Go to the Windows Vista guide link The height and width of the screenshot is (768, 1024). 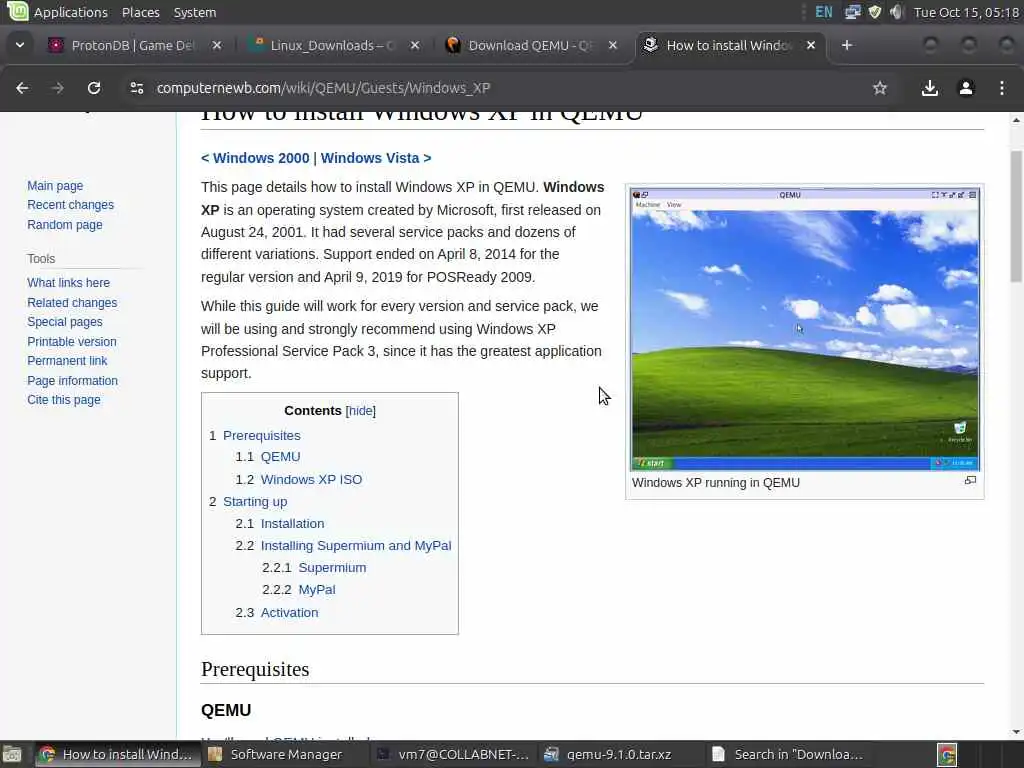pyautogui.click(x=370, y=158)
